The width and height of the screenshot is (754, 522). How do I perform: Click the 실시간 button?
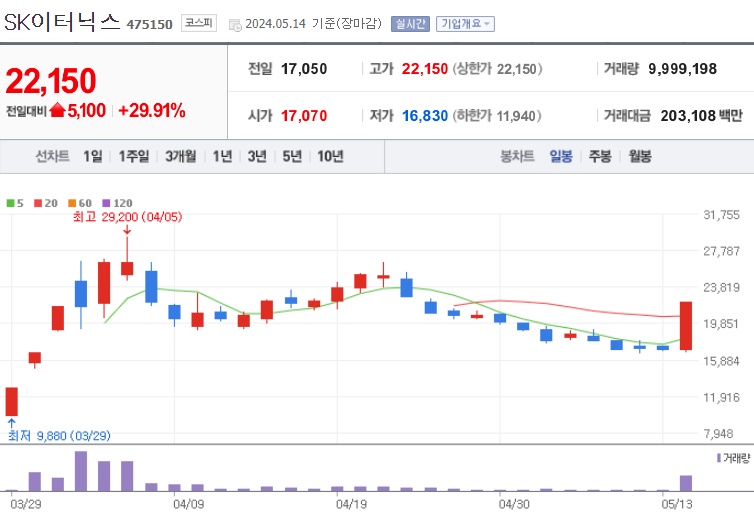click(x=410, y=24)
